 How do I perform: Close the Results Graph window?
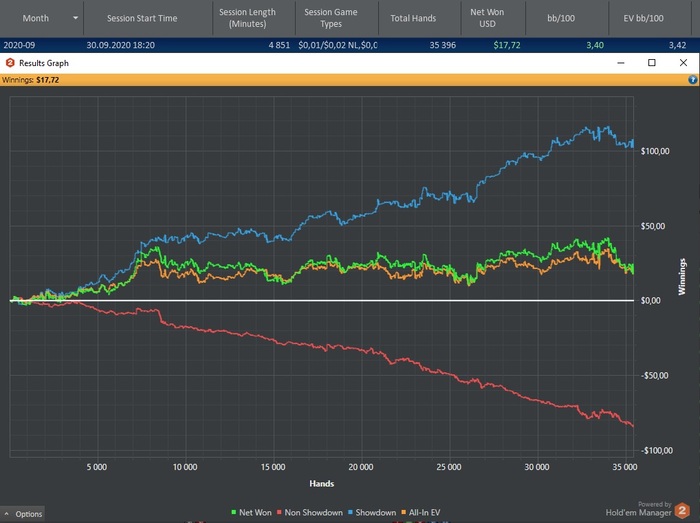pyautogui.click(x=683, y=63)
